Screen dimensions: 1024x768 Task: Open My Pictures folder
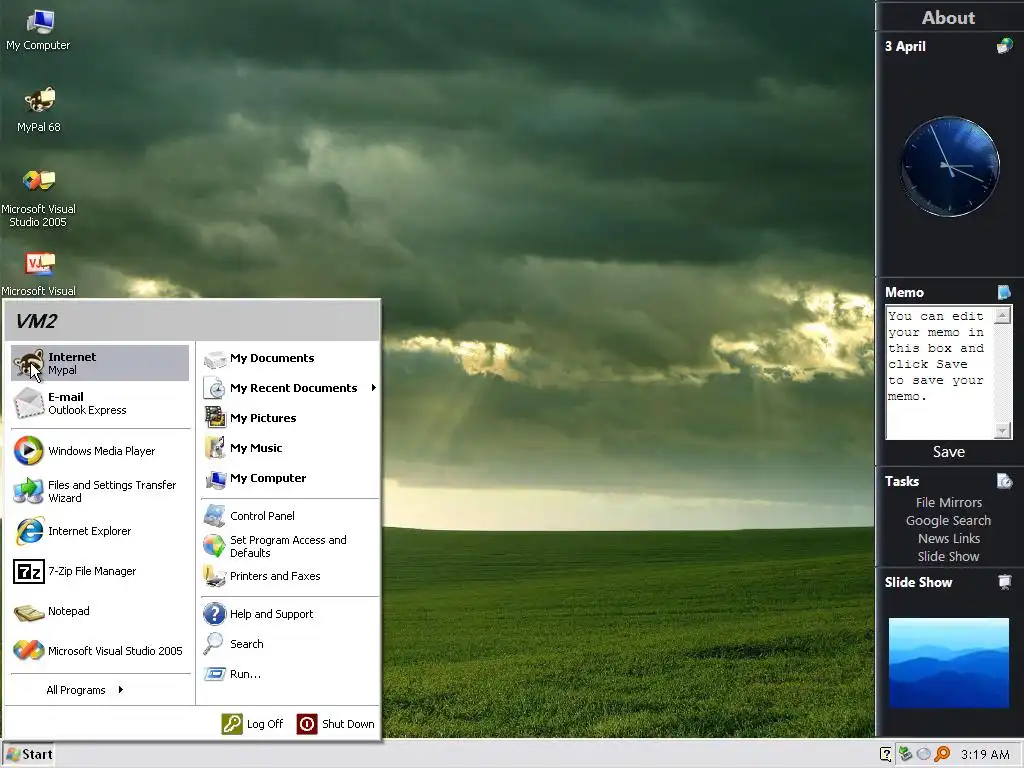[289, 418]
